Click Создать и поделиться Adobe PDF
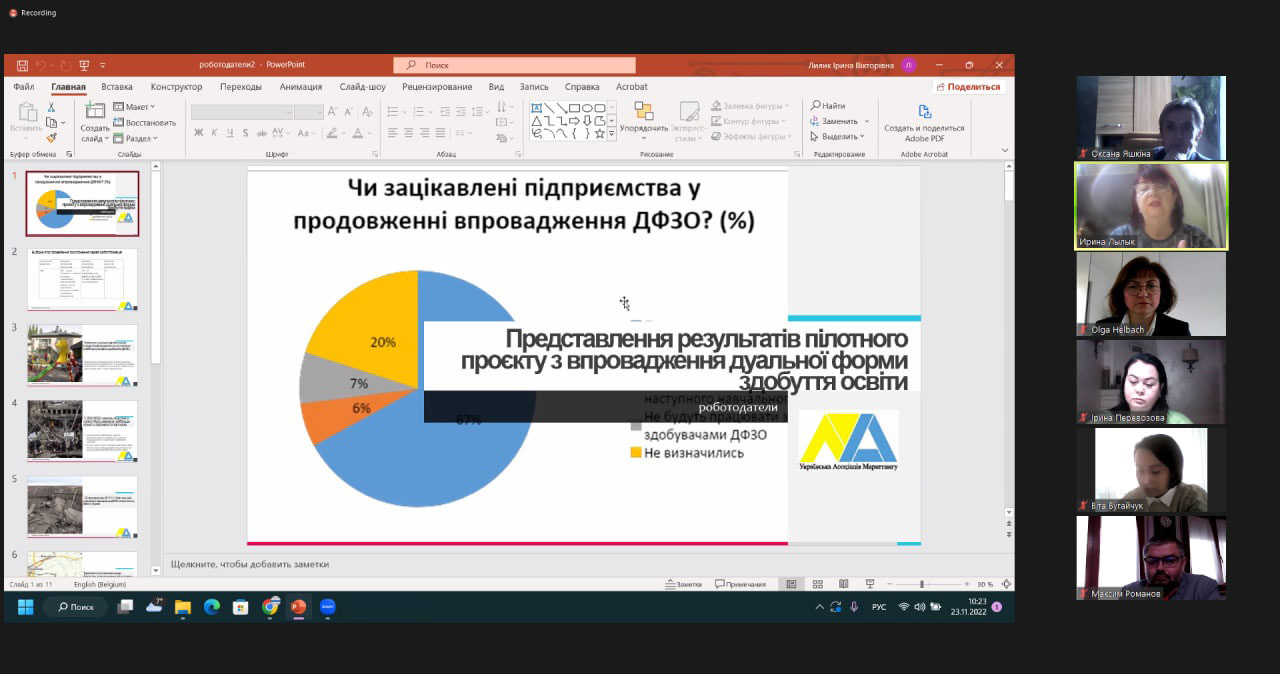The width and height of the screenshot is (1280, 674). tap(924, 123)
